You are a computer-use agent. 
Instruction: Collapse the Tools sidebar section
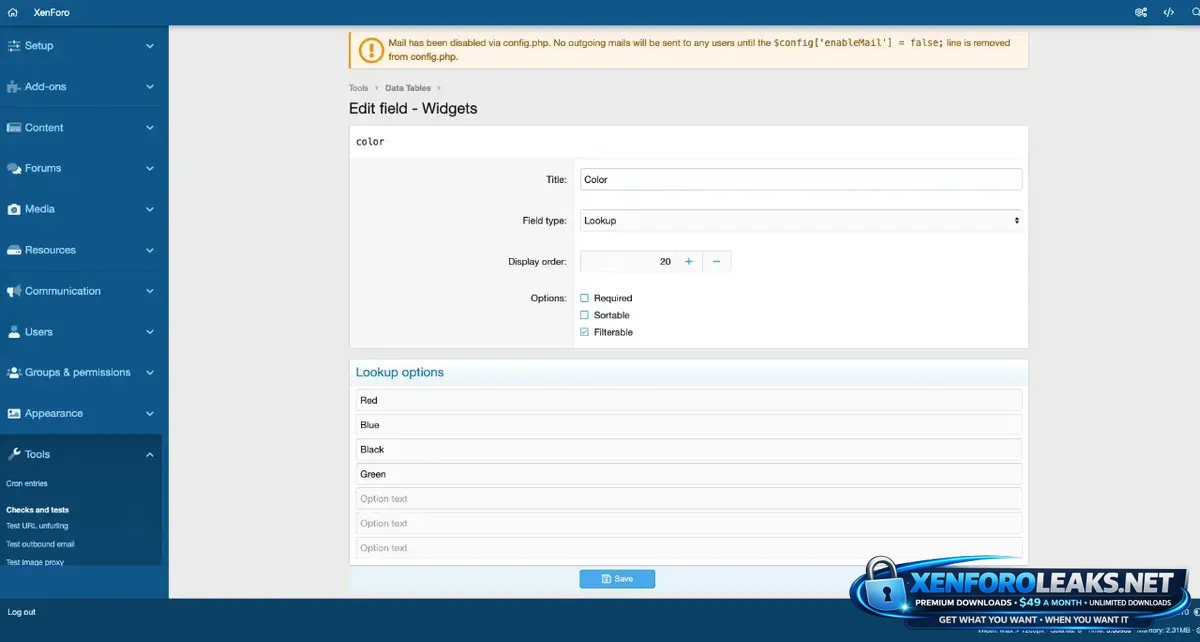[150, 455]
